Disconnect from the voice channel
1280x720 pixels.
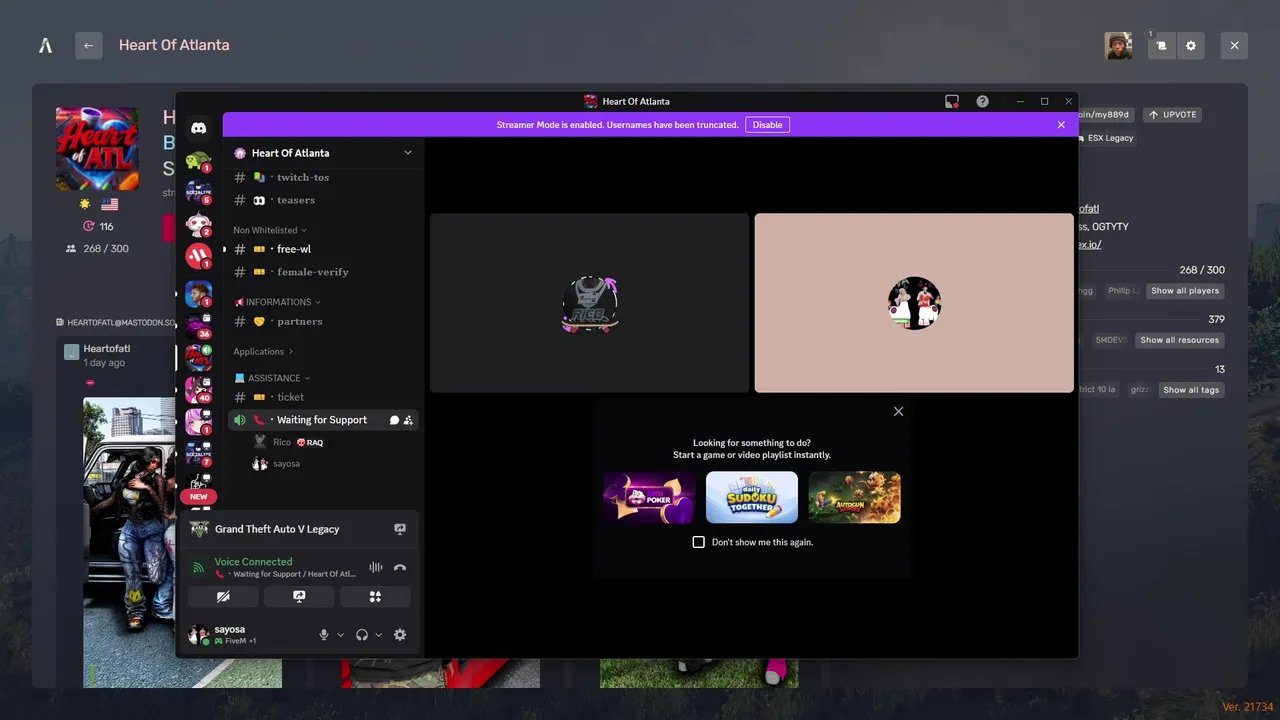coord(400,567)
